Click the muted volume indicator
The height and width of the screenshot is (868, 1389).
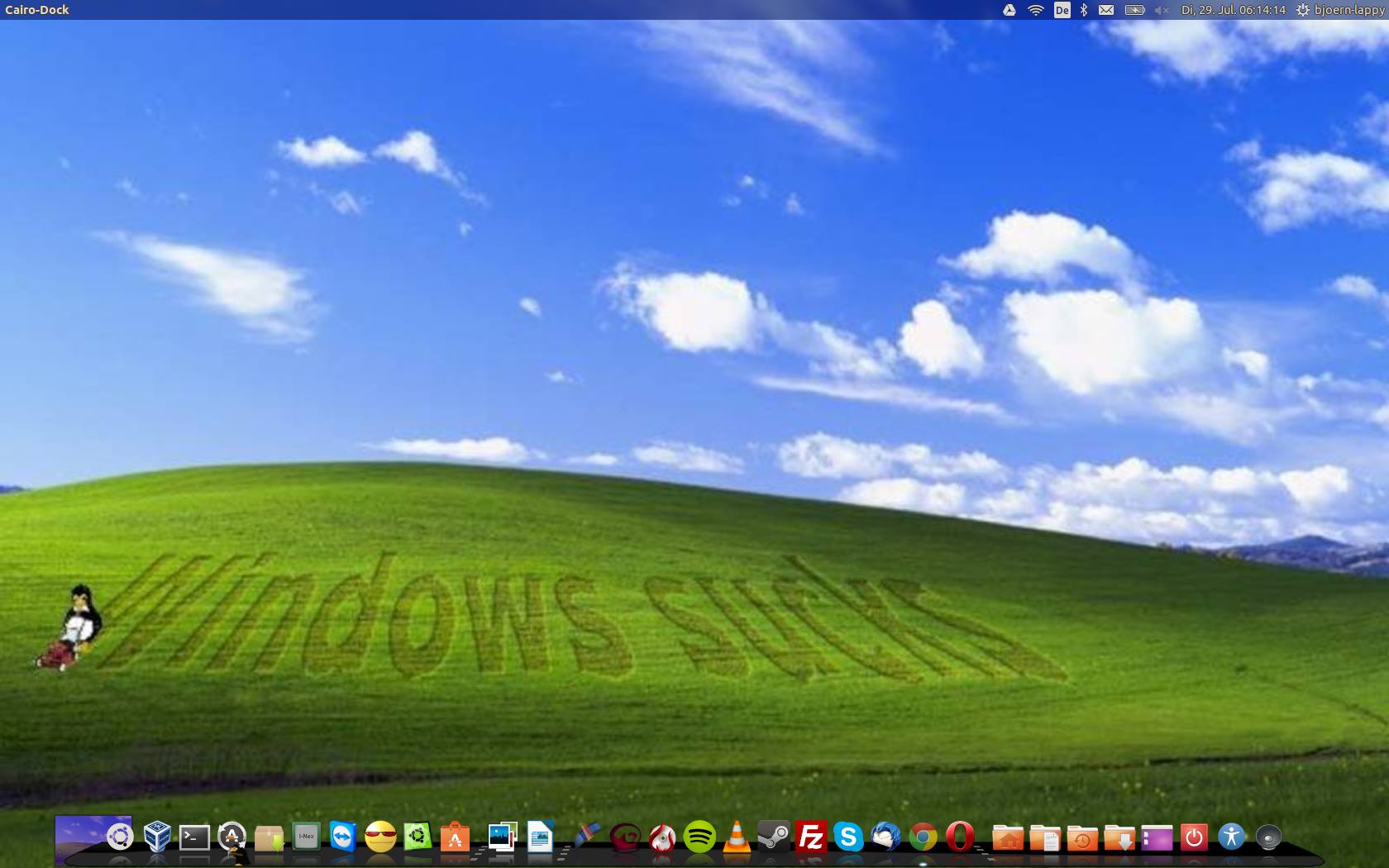[1162, 10]
